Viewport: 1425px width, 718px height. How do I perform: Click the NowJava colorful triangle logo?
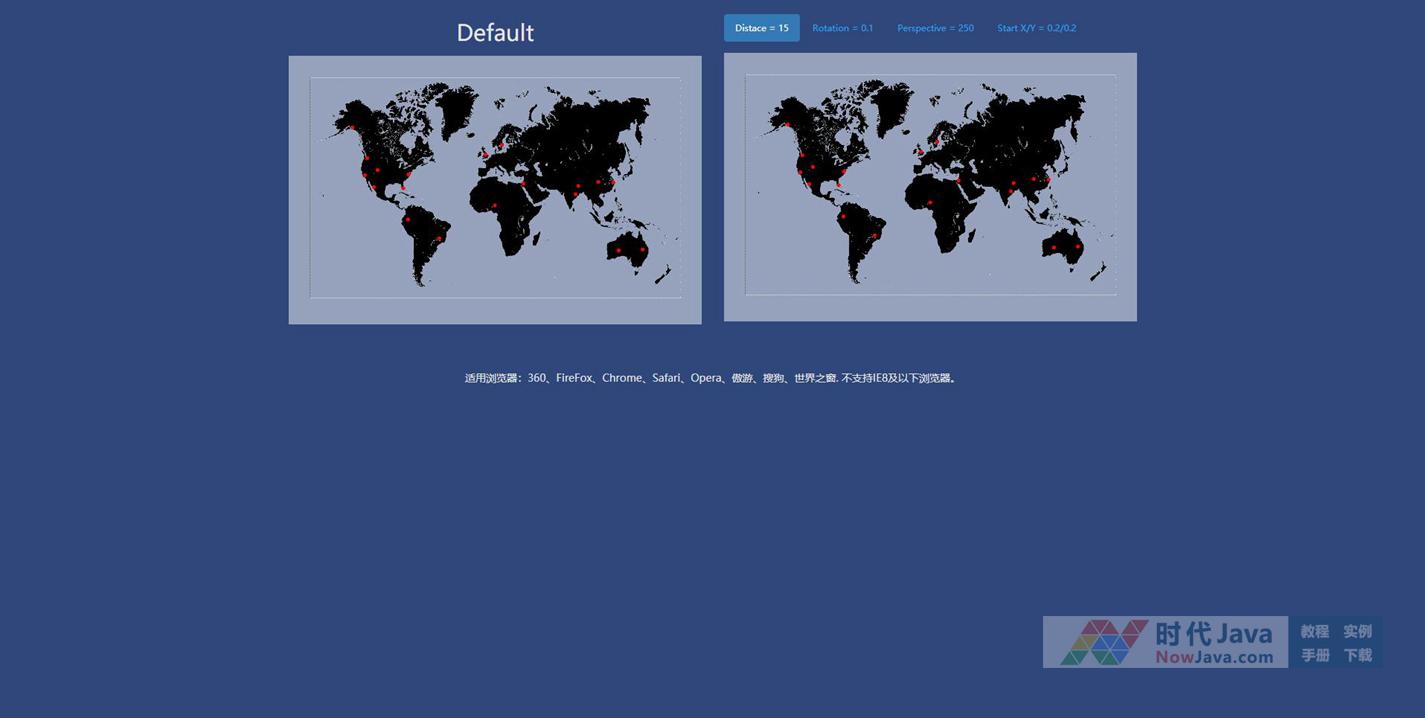pos(1103,642)
